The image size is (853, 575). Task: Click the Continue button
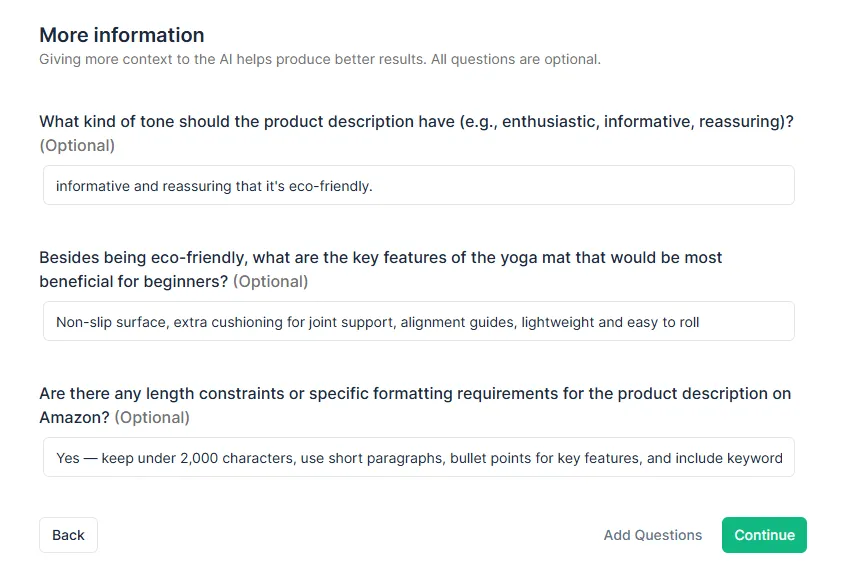[764, 535]
